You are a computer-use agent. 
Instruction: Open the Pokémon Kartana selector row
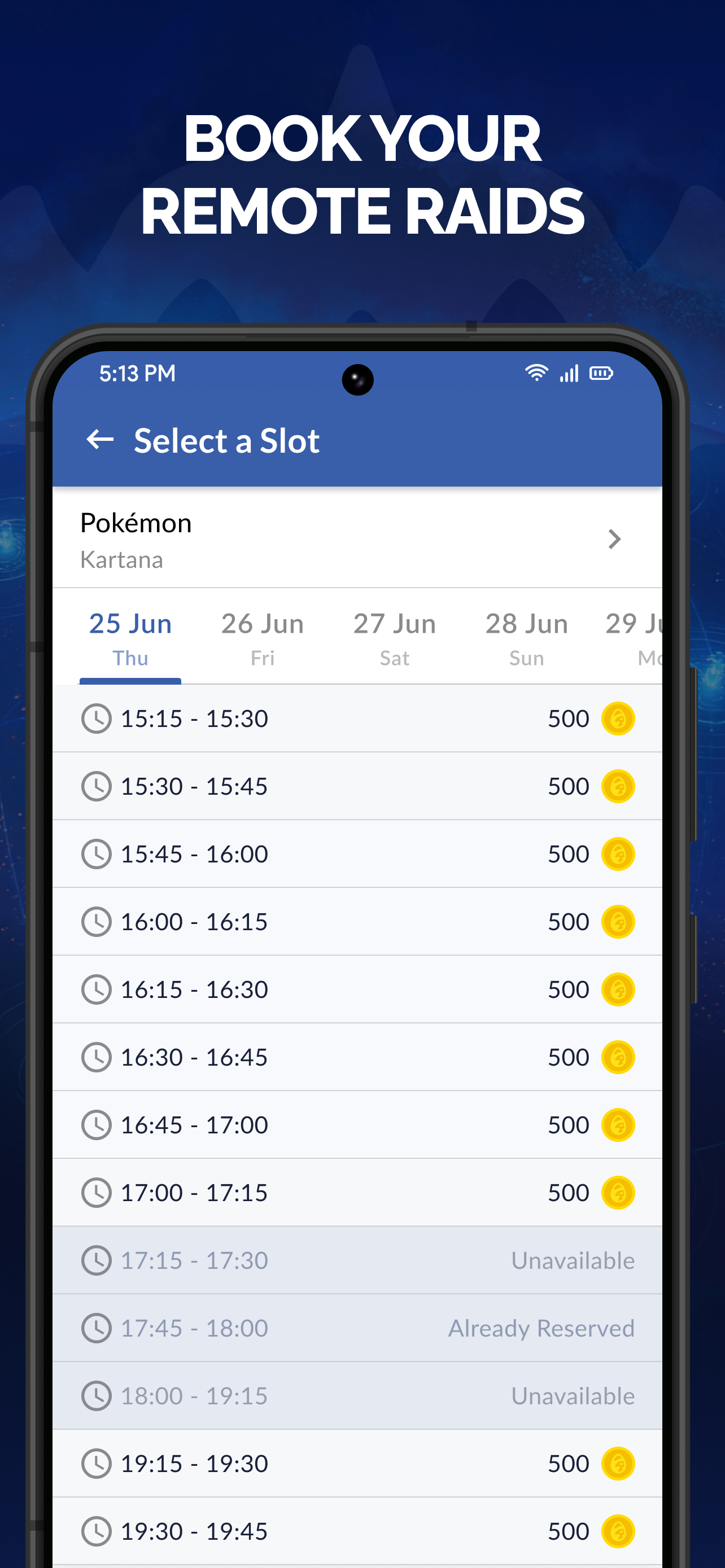tap(357, 538)
